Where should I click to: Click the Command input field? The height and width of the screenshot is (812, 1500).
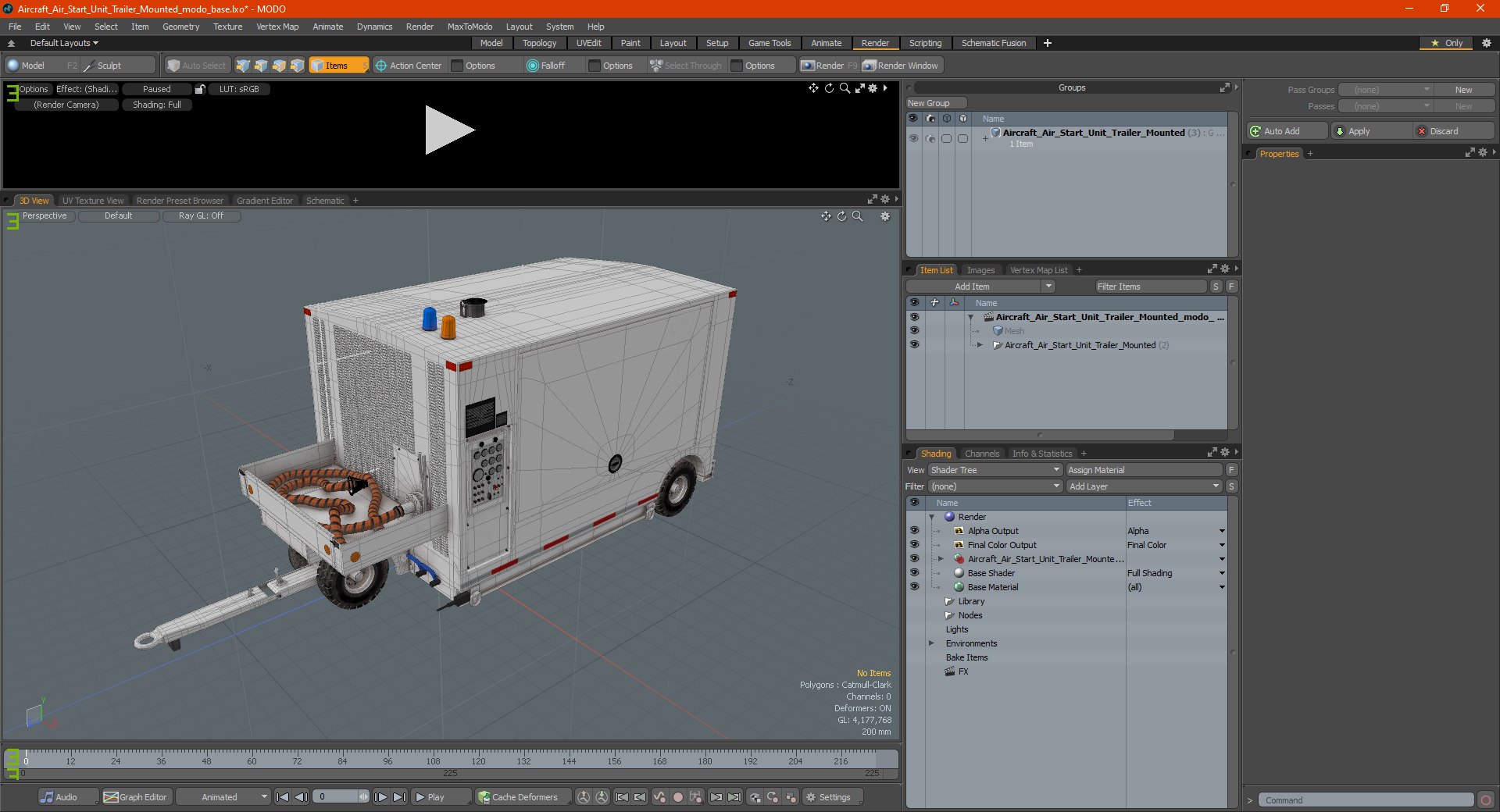pyautogui.click(x=1365, y=800)
